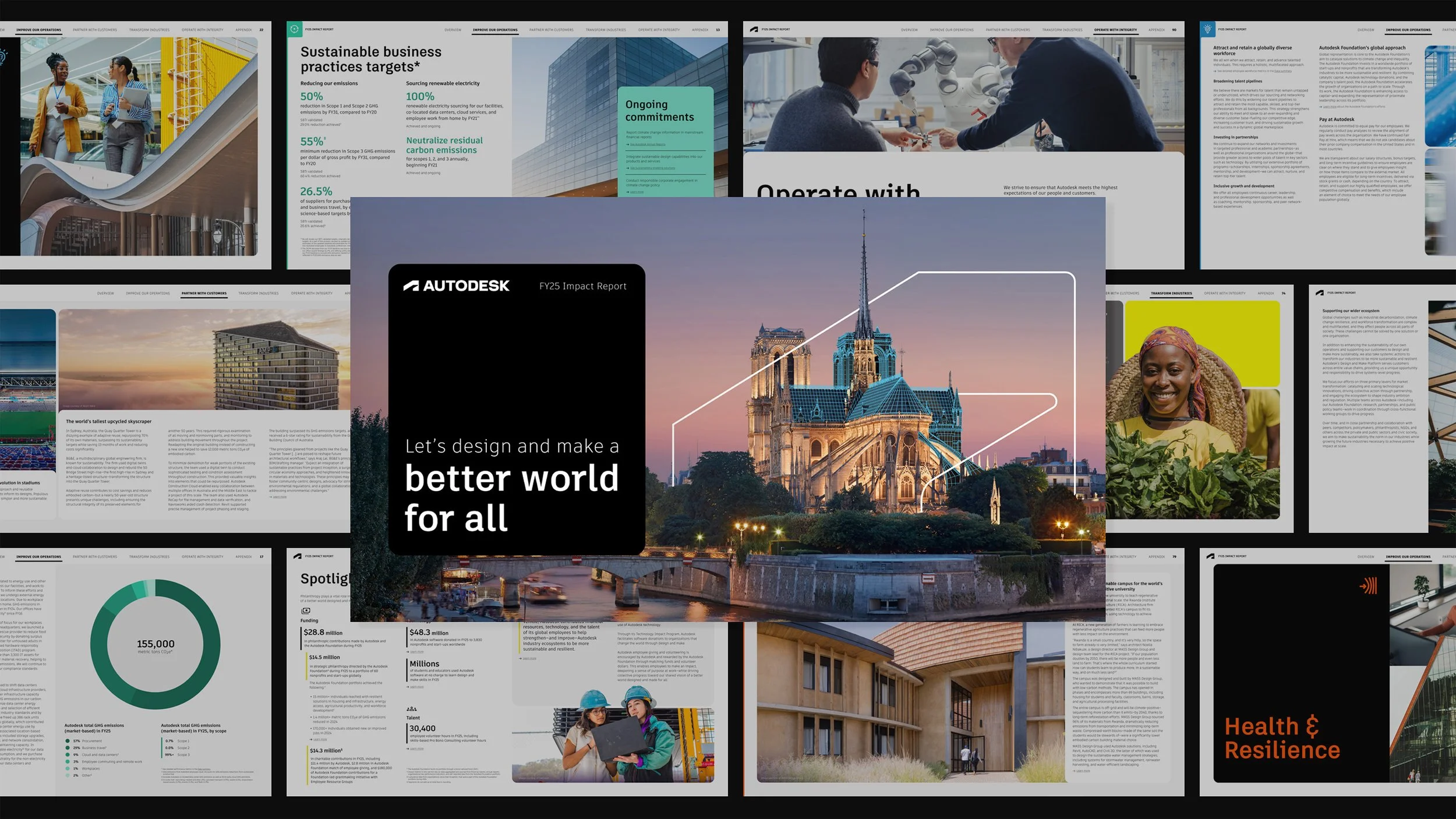The width and height of the screenshot is (1456, 819).
Task: Click the Autodesk logo mark above the robot photo
Action: (754, 29)
